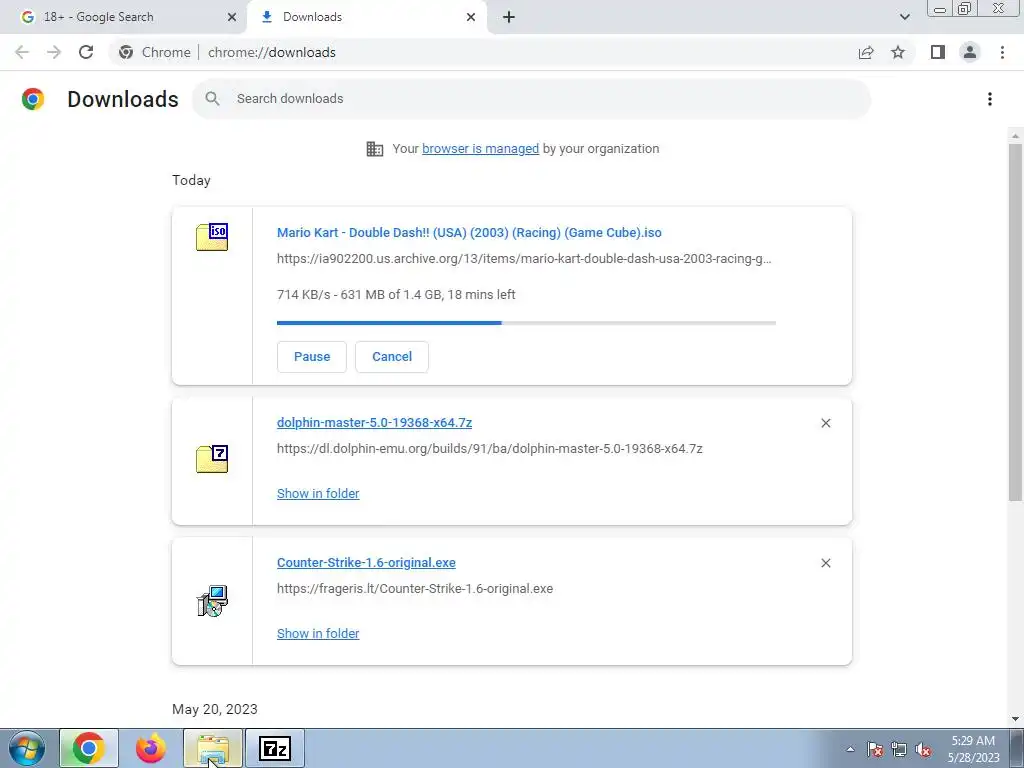Open the Counter-Strike-1.6-original.exe link
Image resolution: width=1024 pixels, height=768 pixels.
366,562
